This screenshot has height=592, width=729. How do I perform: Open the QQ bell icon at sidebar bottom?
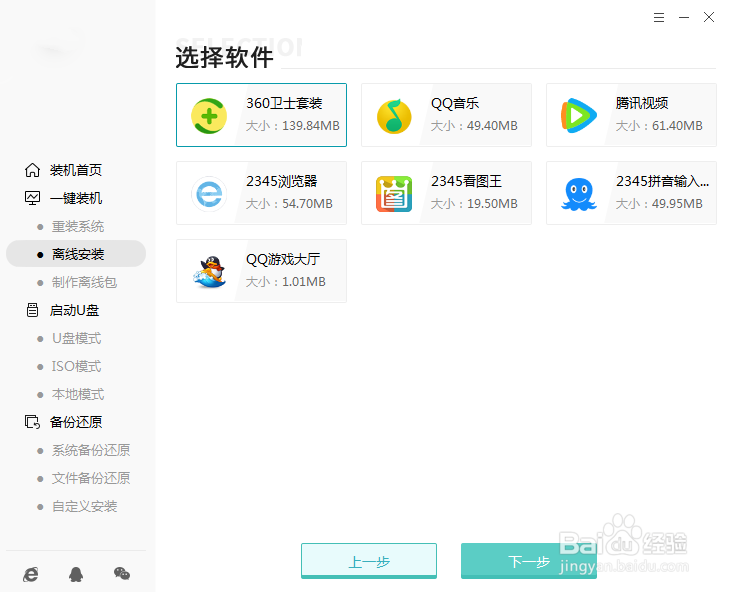(x=76, y=574)
